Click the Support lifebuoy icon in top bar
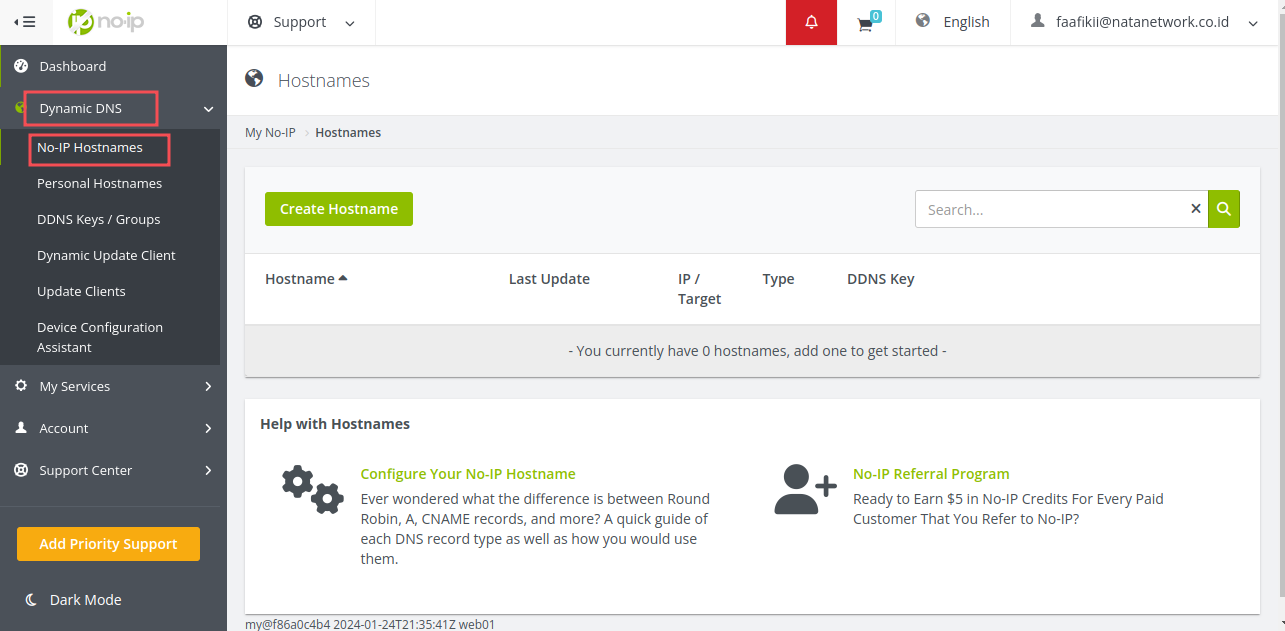Image resolution: width=1285 pixels, height=631 pixels. [255, 22]
